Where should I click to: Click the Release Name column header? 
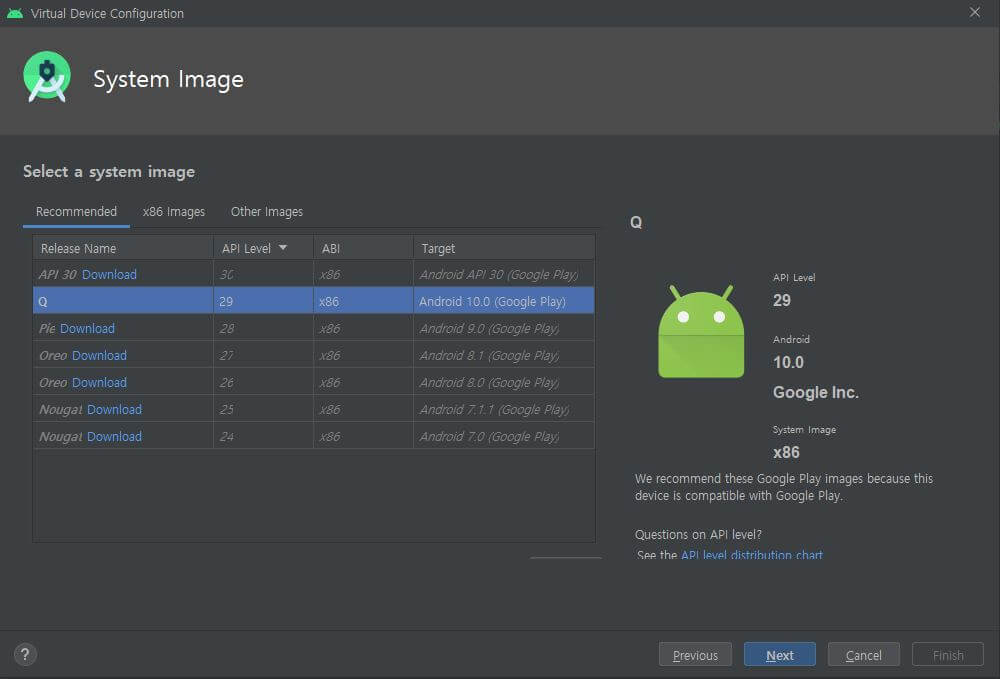pos(123,248)
